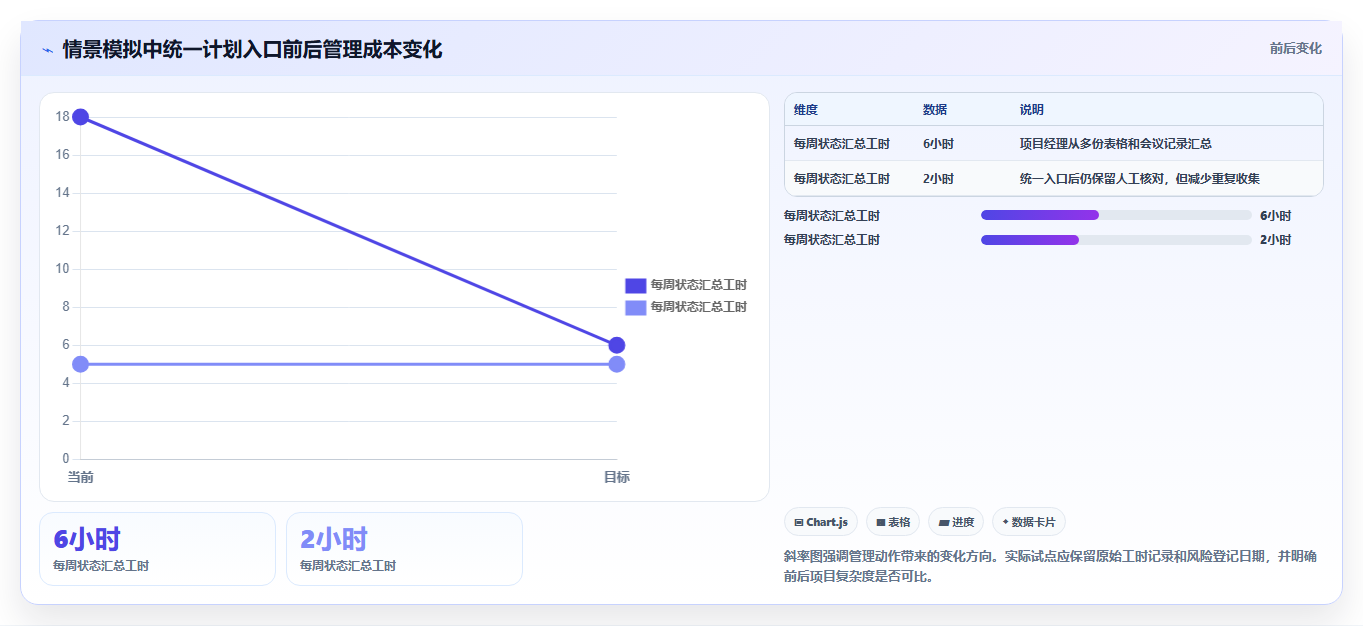Toggle the light purple legend swatch

(636, 307)
